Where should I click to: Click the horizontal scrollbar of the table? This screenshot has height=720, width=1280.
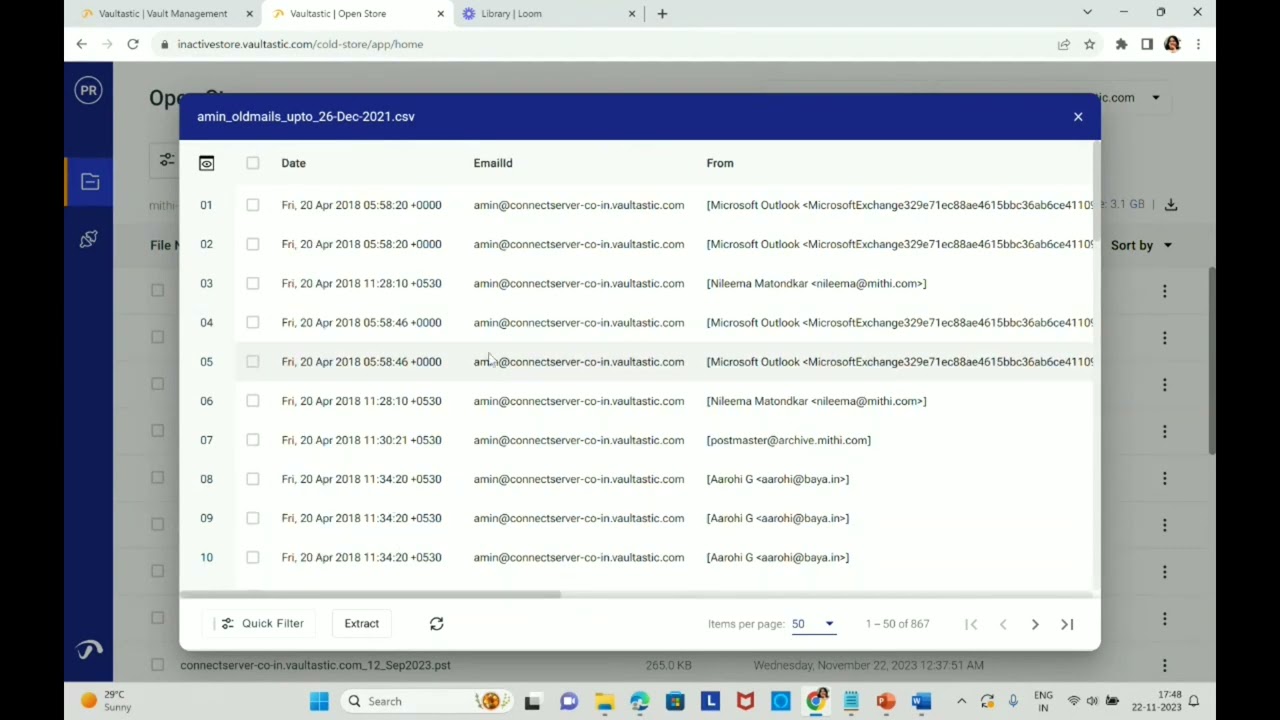tap(371, 594)
